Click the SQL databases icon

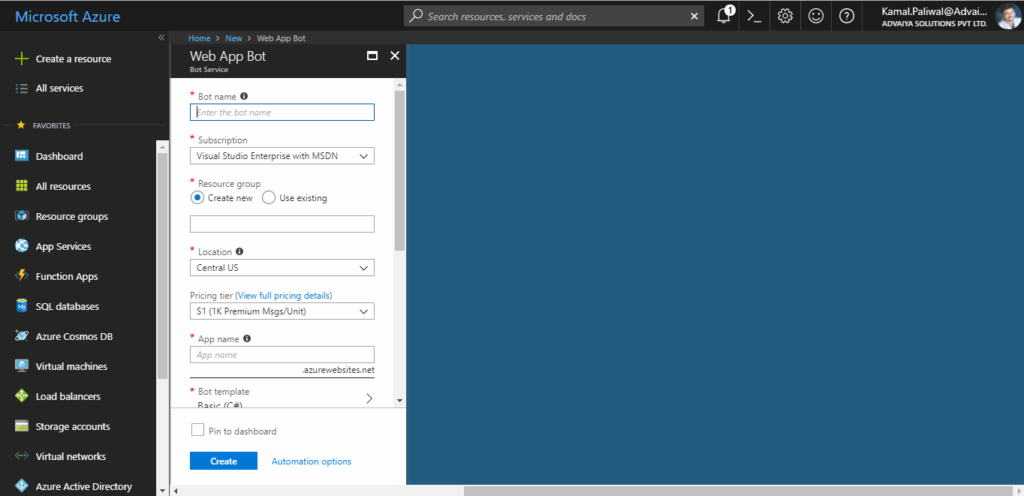22,306
